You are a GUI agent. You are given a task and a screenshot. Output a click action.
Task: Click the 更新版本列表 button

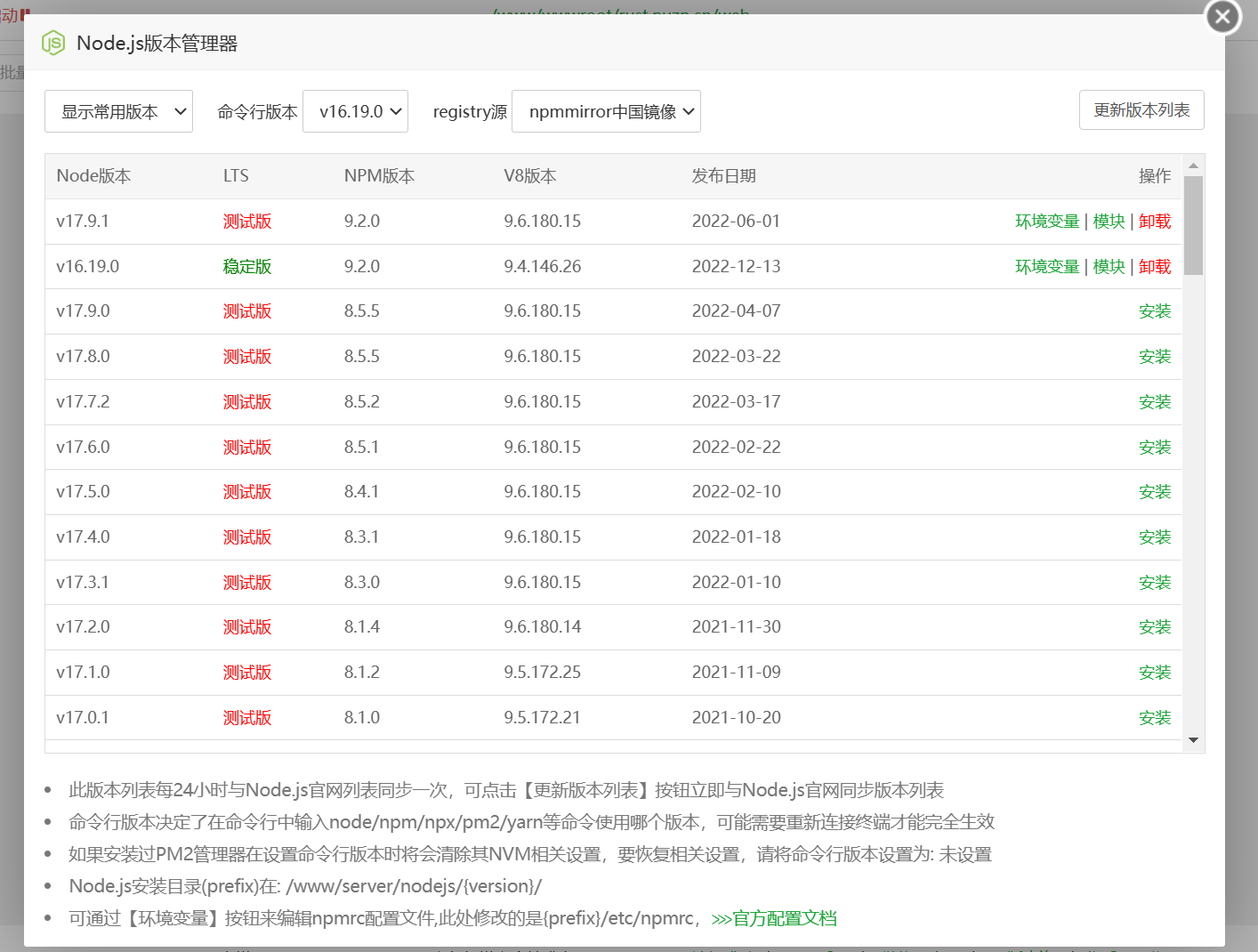[1141, 109]
